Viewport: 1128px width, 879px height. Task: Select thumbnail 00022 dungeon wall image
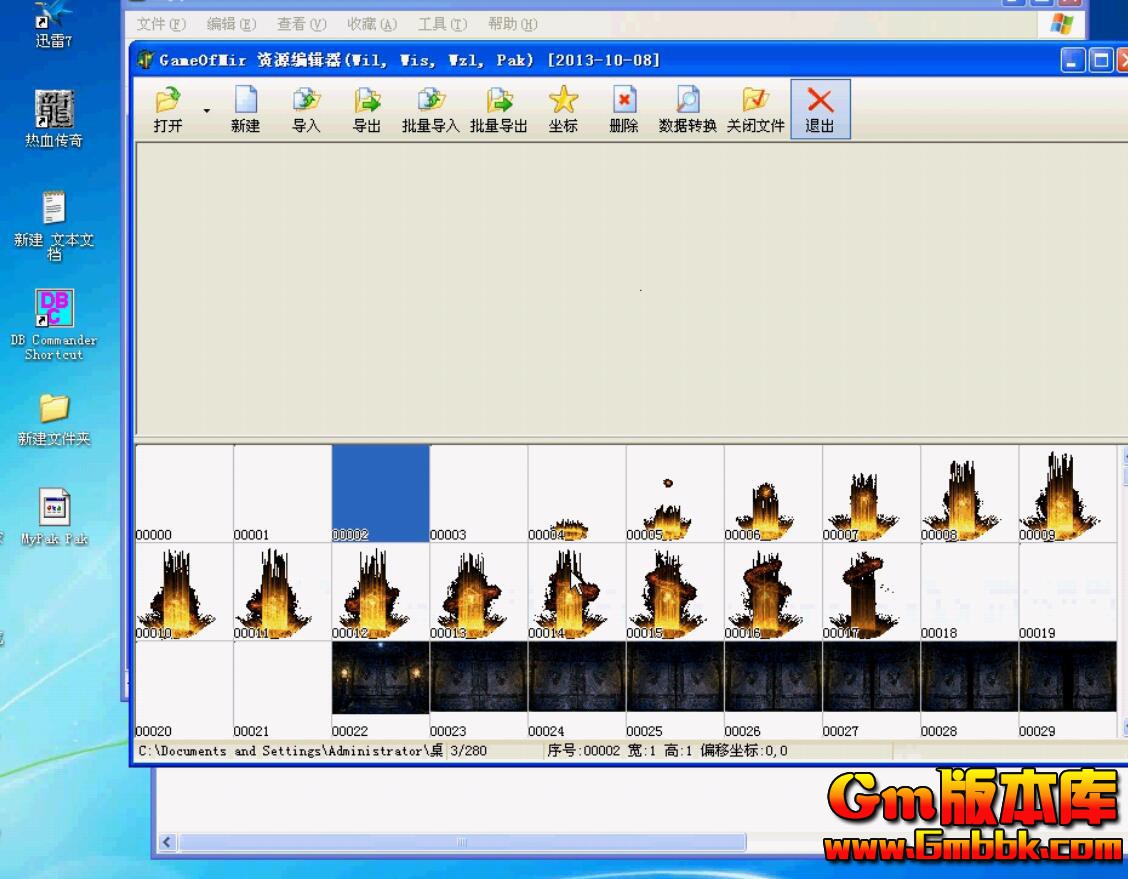point(380,682)
